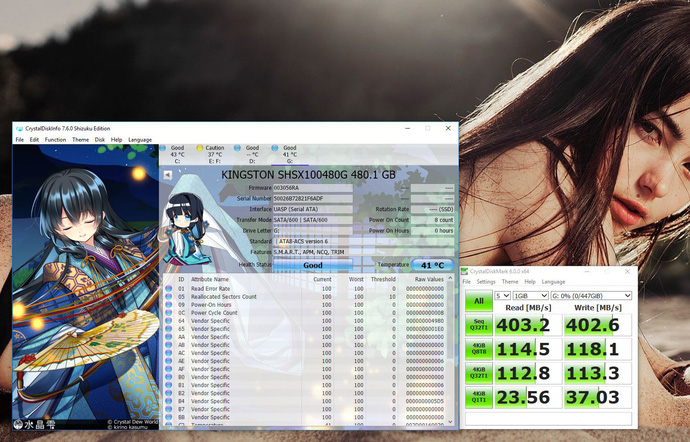Open the test count dropdown showing 5
Viewport: 690px width, 442px height.
[503, 296]
